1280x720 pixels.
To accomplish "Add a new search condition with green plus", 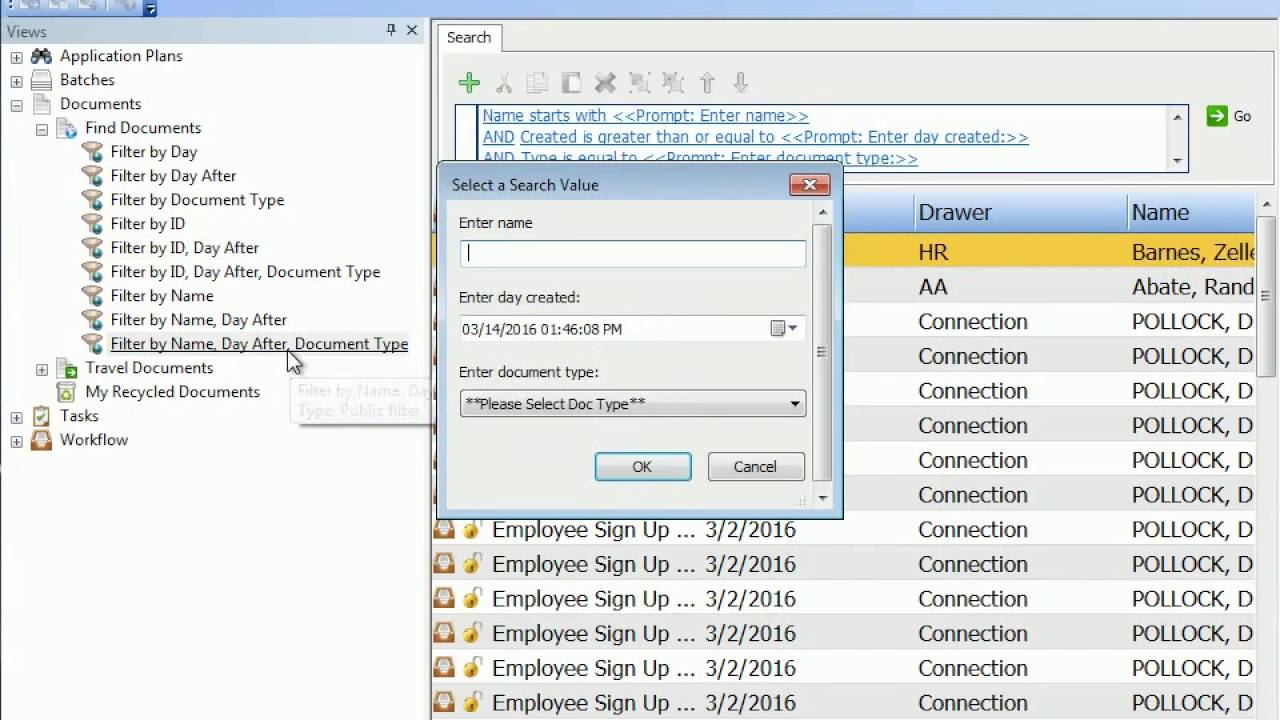I will (x=469, y=83).
